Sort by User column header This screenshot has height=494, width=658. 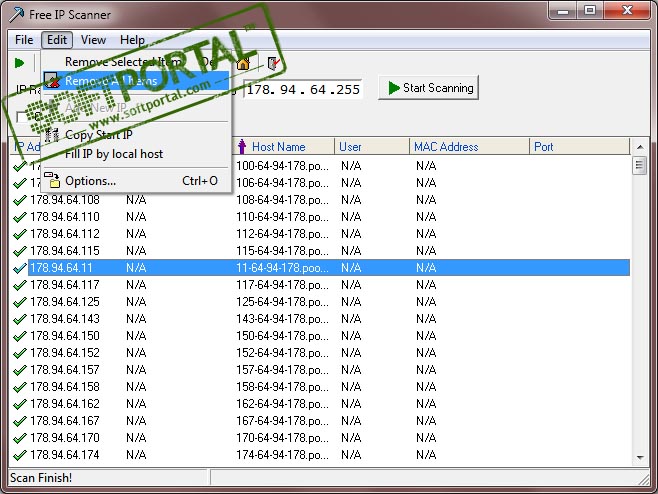(x=372, y=146)
